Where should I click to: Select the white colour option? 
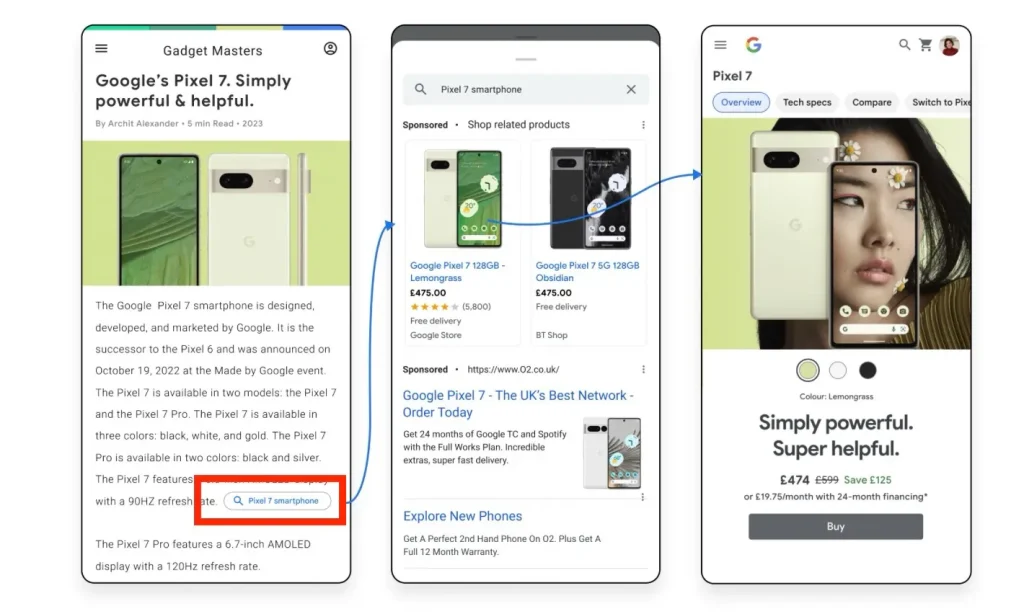pos(838,370)
